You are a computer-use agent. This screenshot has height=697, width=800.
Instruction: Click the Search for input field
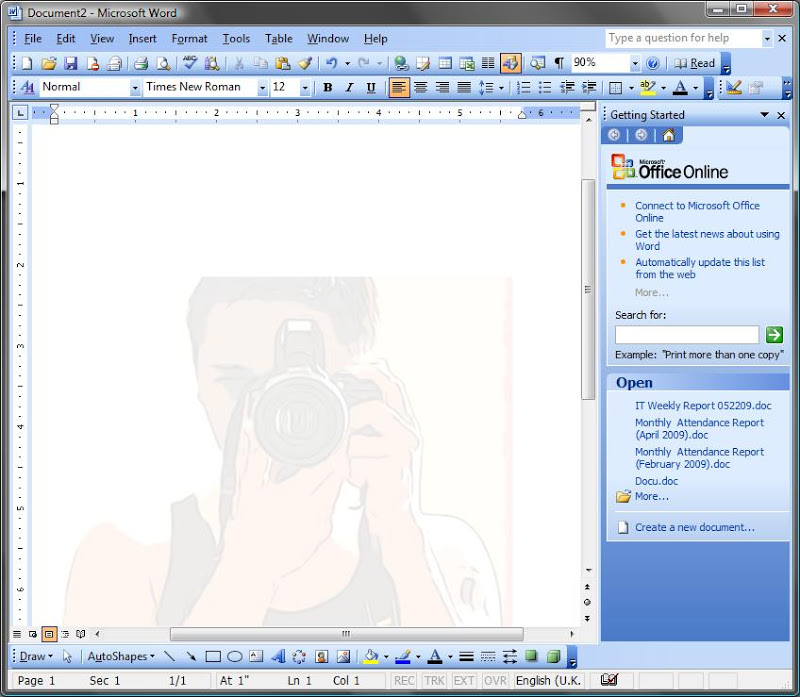686,335
